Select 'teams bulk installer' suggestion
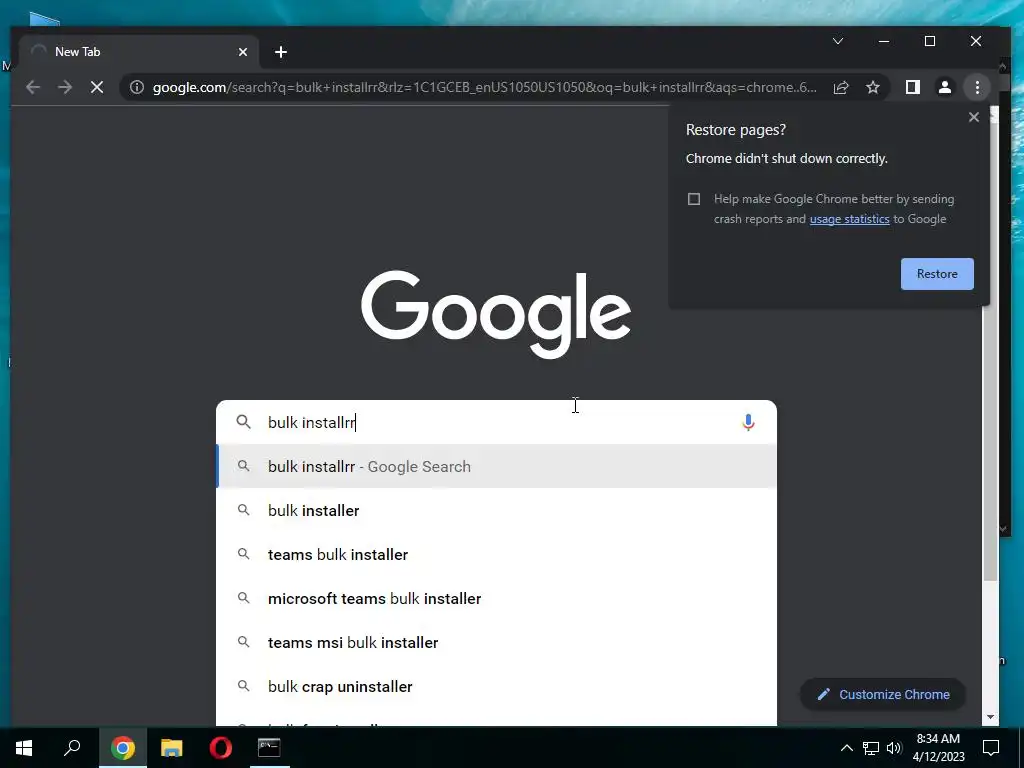This screenshot has height=768, width=1024. 496,554
